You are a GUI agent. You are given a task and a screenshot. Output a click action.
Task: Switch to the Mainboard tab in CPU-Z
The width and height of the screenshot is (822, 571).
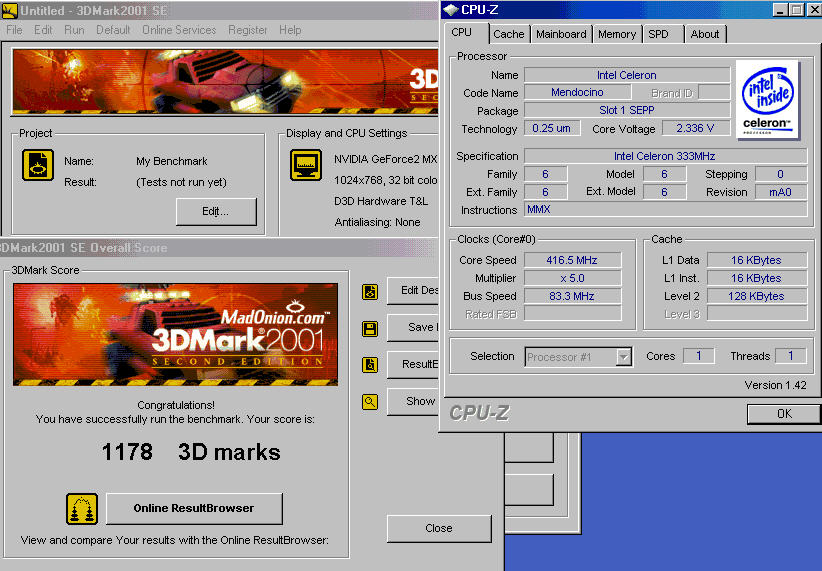coord(561,34)
